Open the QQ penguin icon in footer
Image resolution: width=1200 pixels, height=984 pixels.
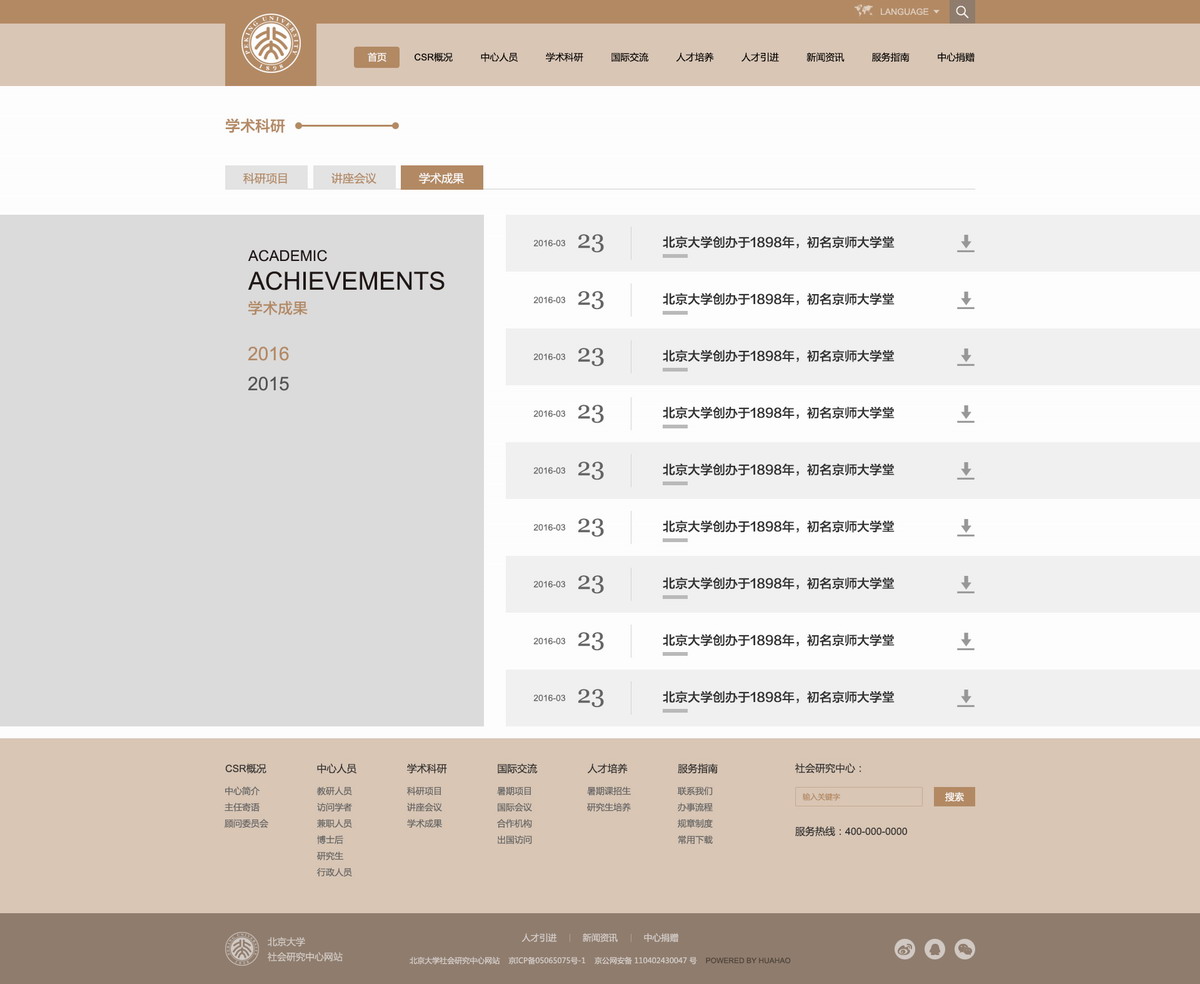[935, 949]
